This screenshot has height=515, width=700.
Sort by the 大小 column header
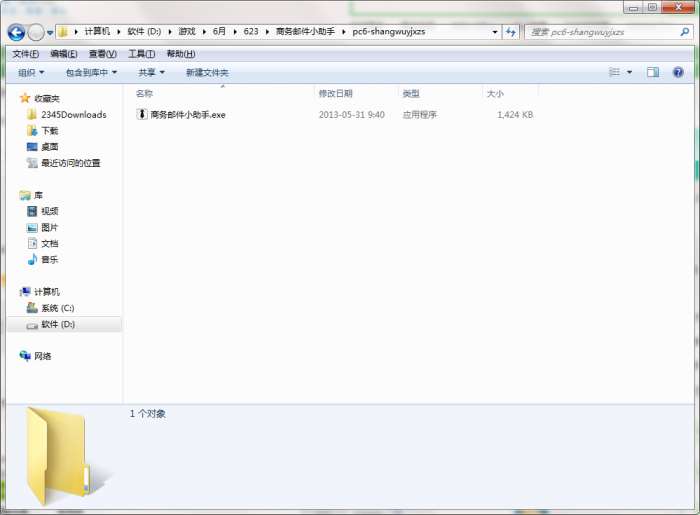(495, 93)
